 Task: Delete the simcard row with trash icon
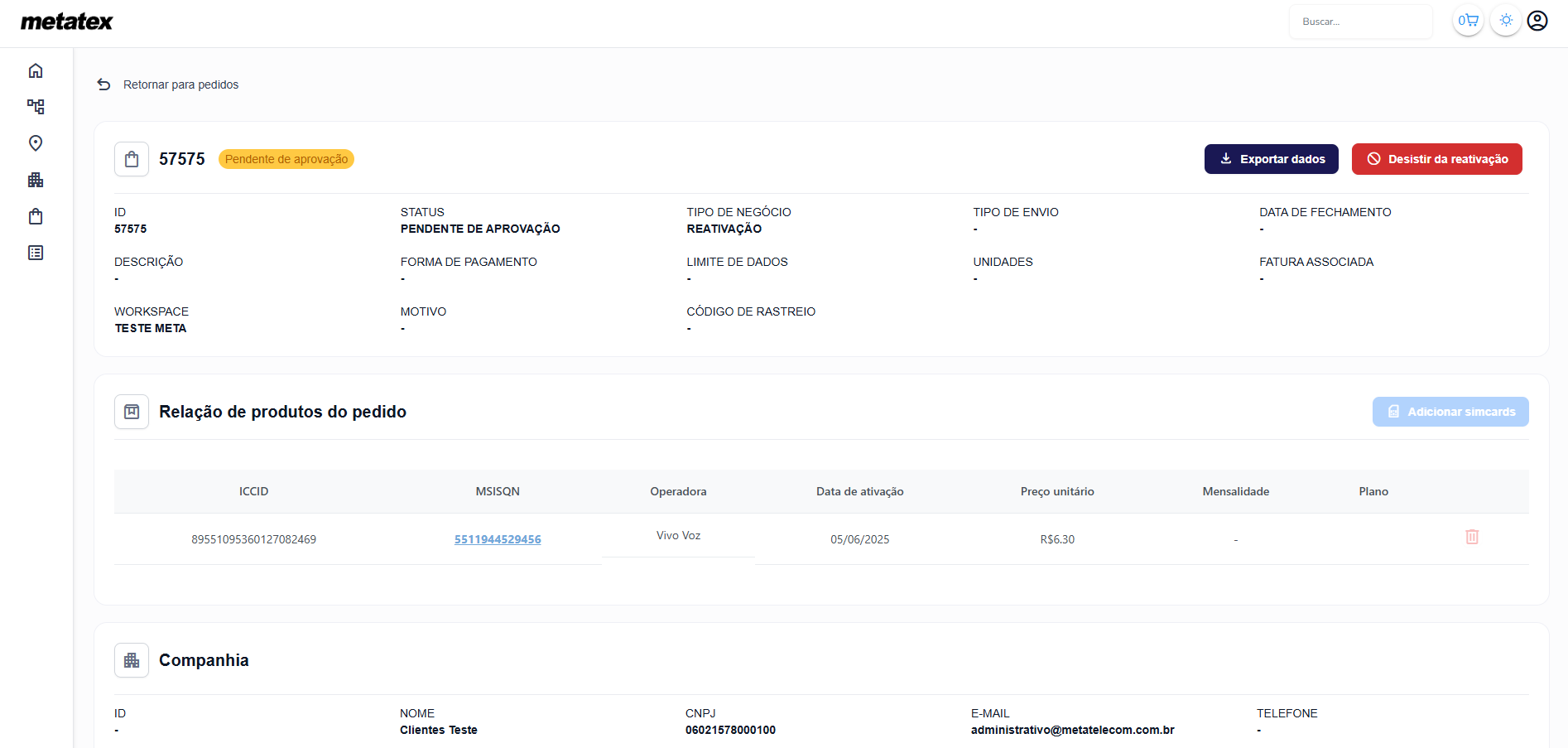1472,537
